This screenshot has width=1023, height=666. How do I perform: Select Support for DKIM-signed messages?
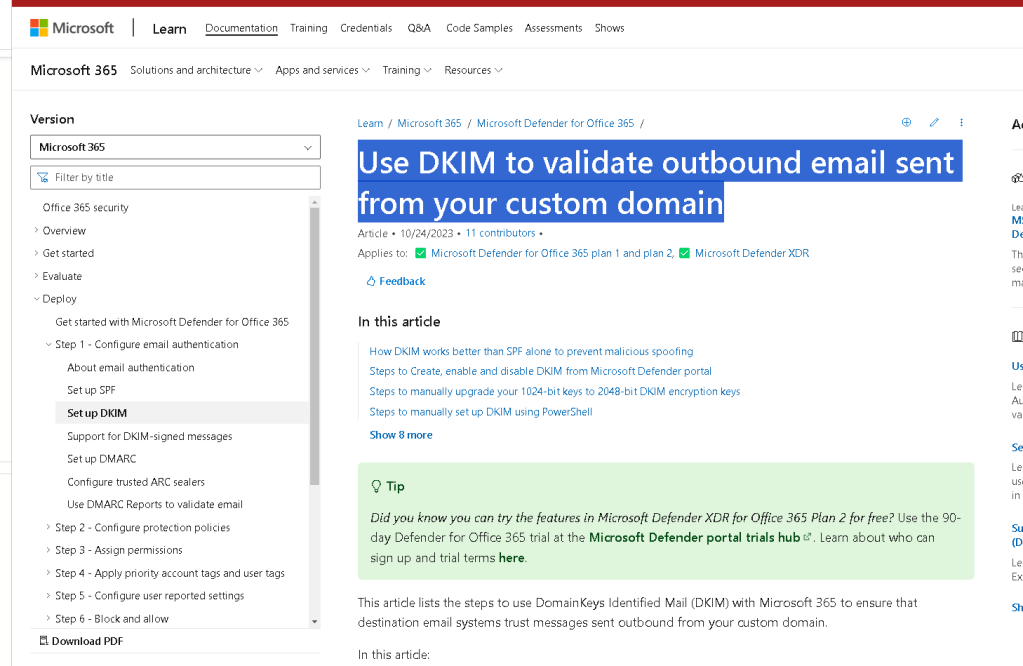pyautogui.click(x=149, y=436)
